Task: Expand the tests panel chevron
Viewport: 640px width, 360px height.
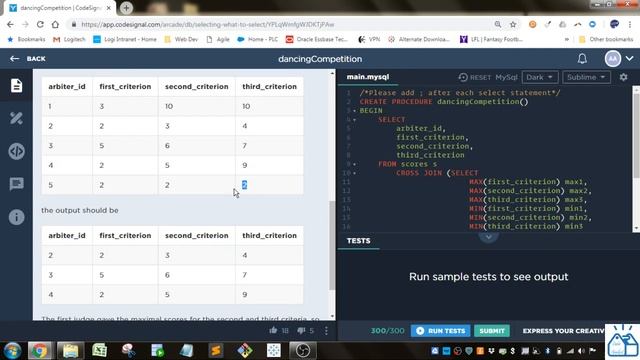Action: (488, 237)
